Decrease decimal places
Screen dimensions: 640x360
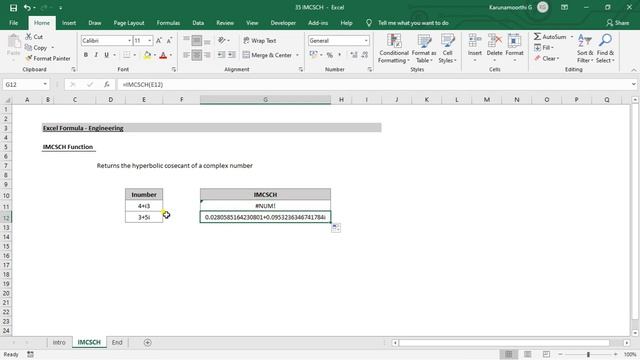364,55
